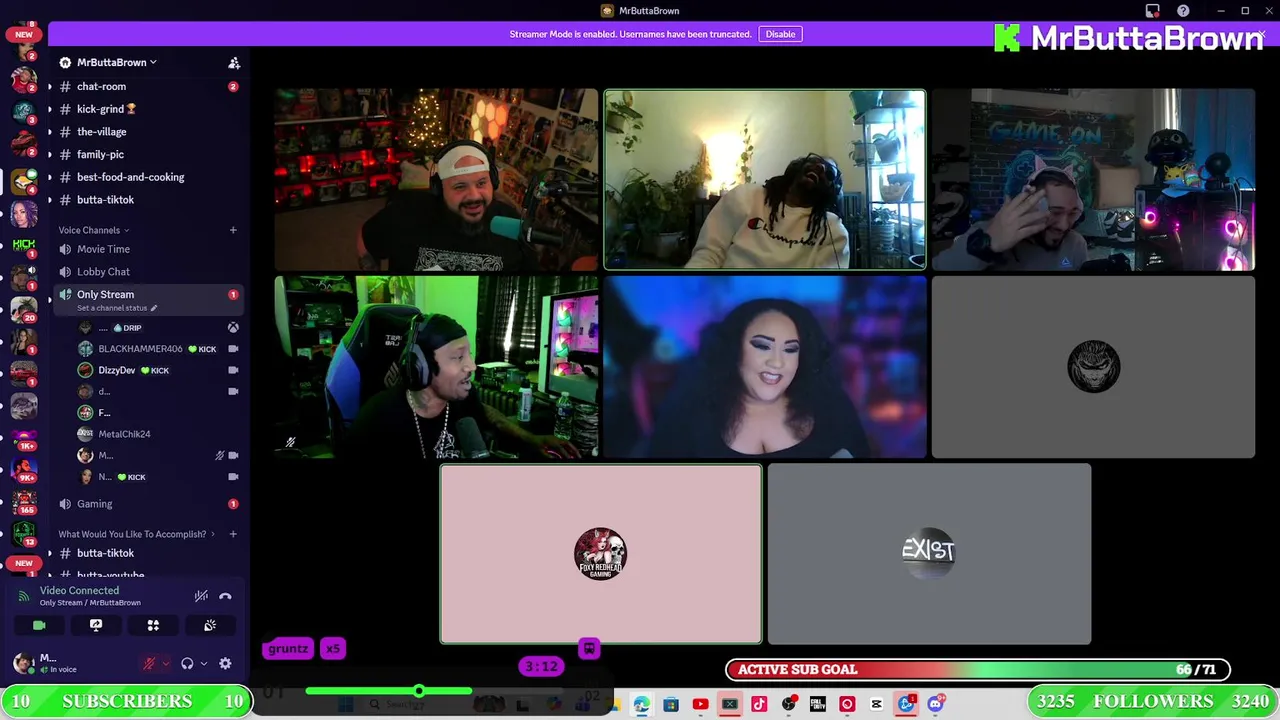1280x720 pixels.
Task: Open the butta-tiktok channel under Voice Channels section
Action: (x=147, y=200)
